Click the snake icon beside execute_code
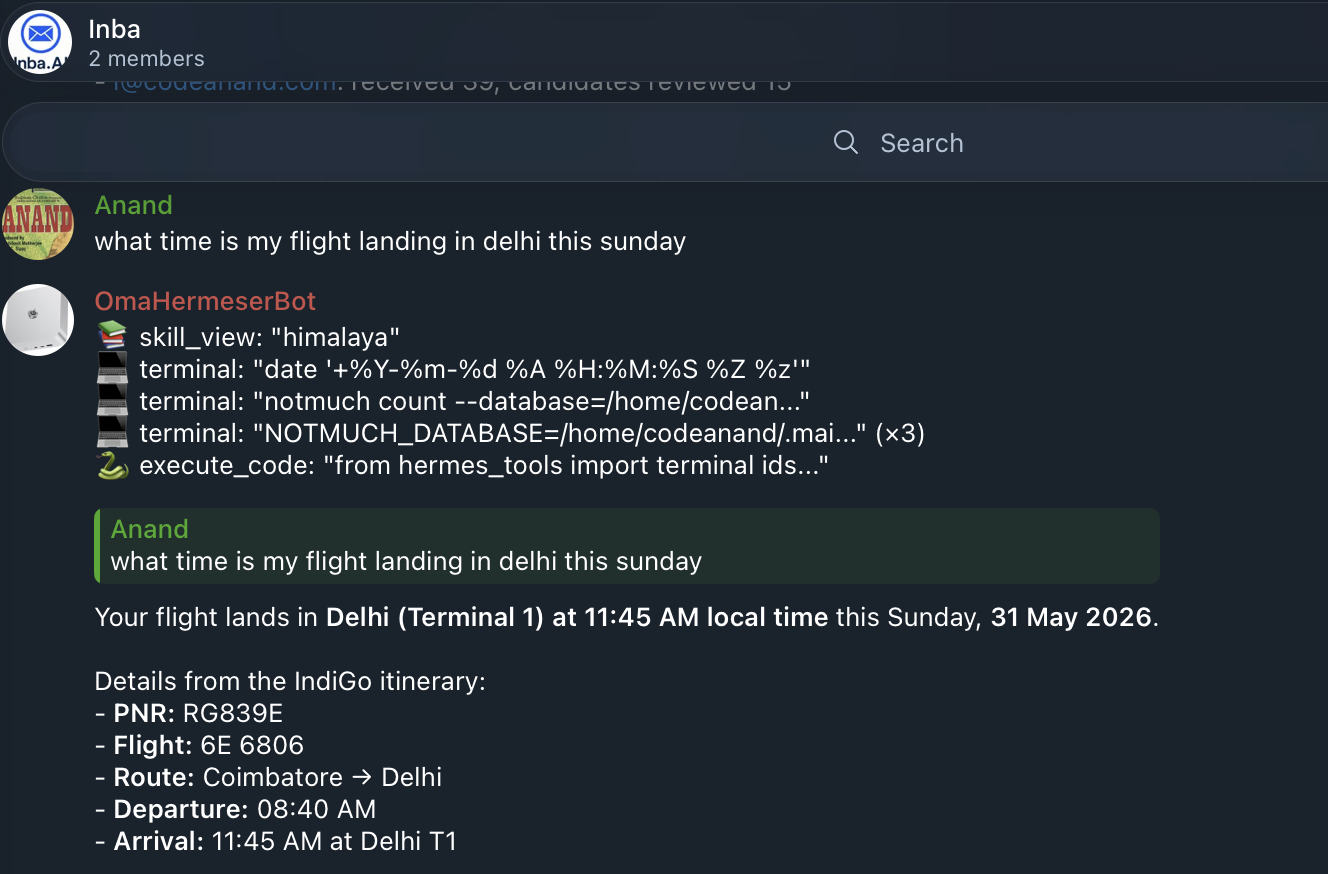 [x=111, y=465]
